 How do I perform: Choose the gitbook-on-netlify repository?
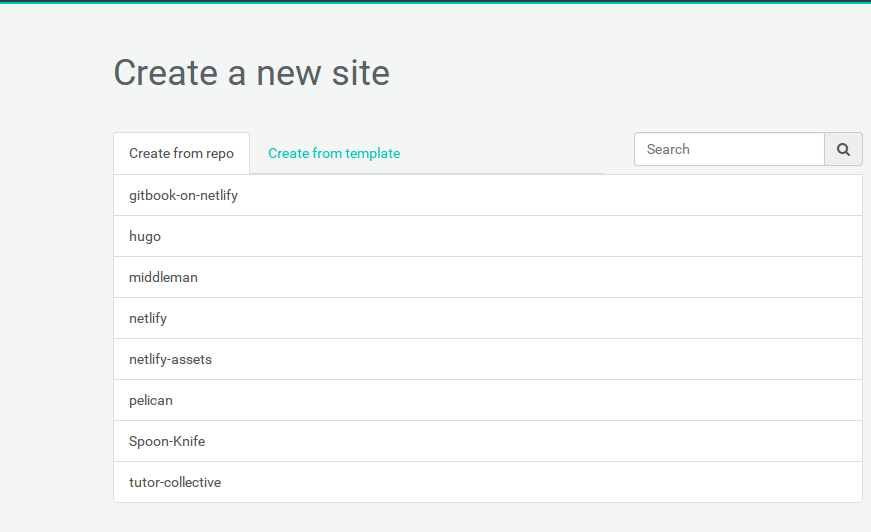pyautogui.click(x=488, y=195)
